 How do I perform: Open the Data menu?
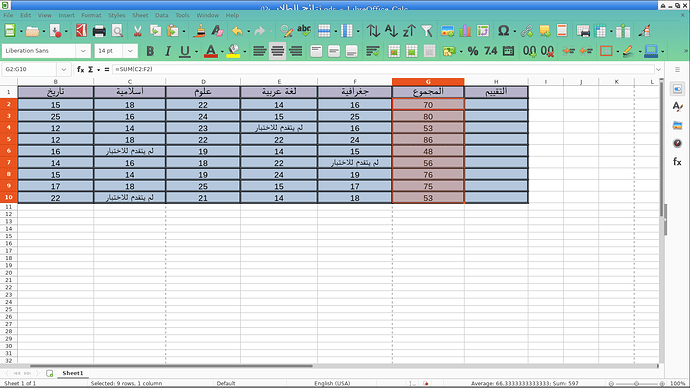tap(161, 15)
